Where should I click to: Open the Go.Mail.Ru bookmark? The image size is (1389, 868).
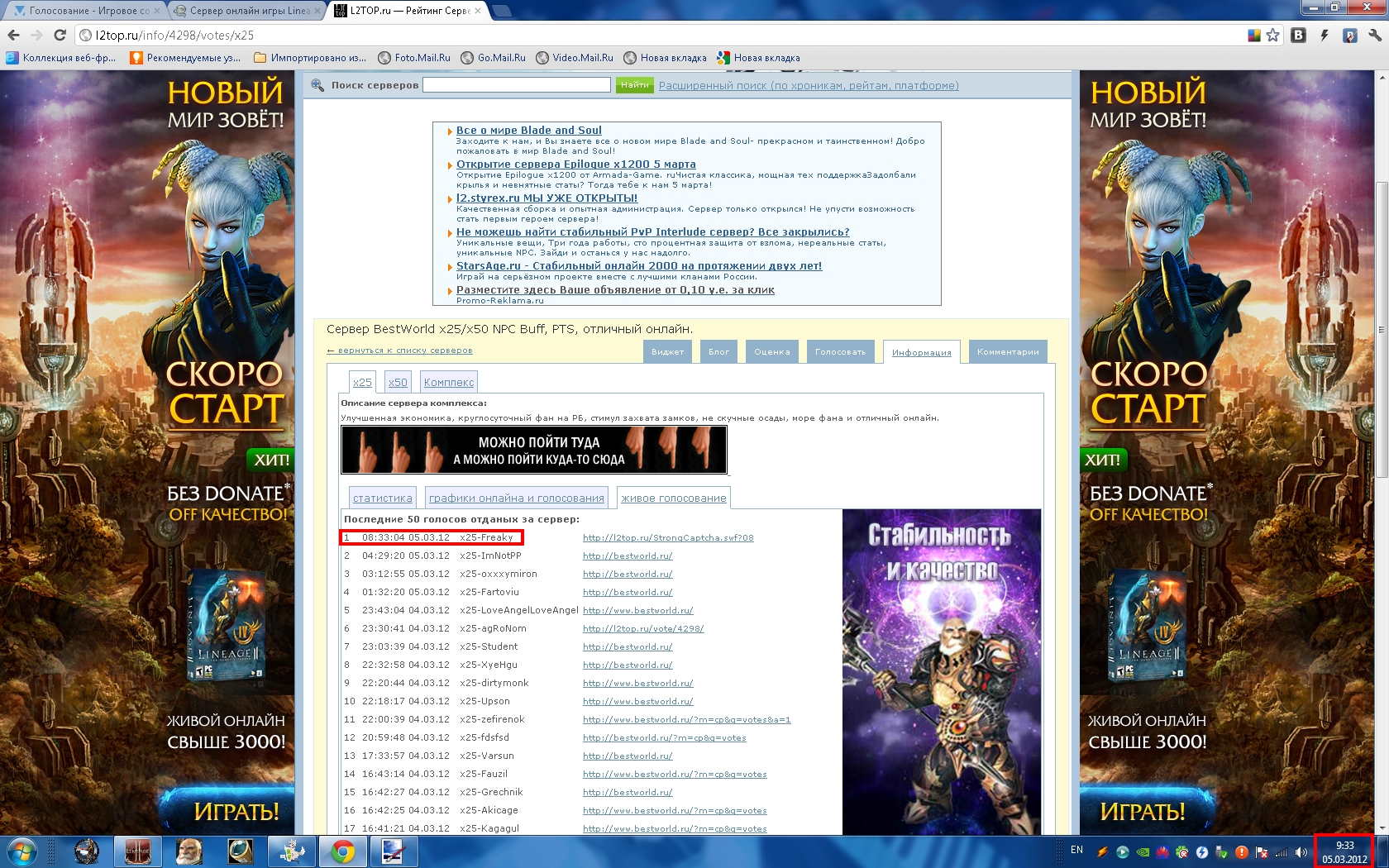pyautogui.click(x=494, y=58)
